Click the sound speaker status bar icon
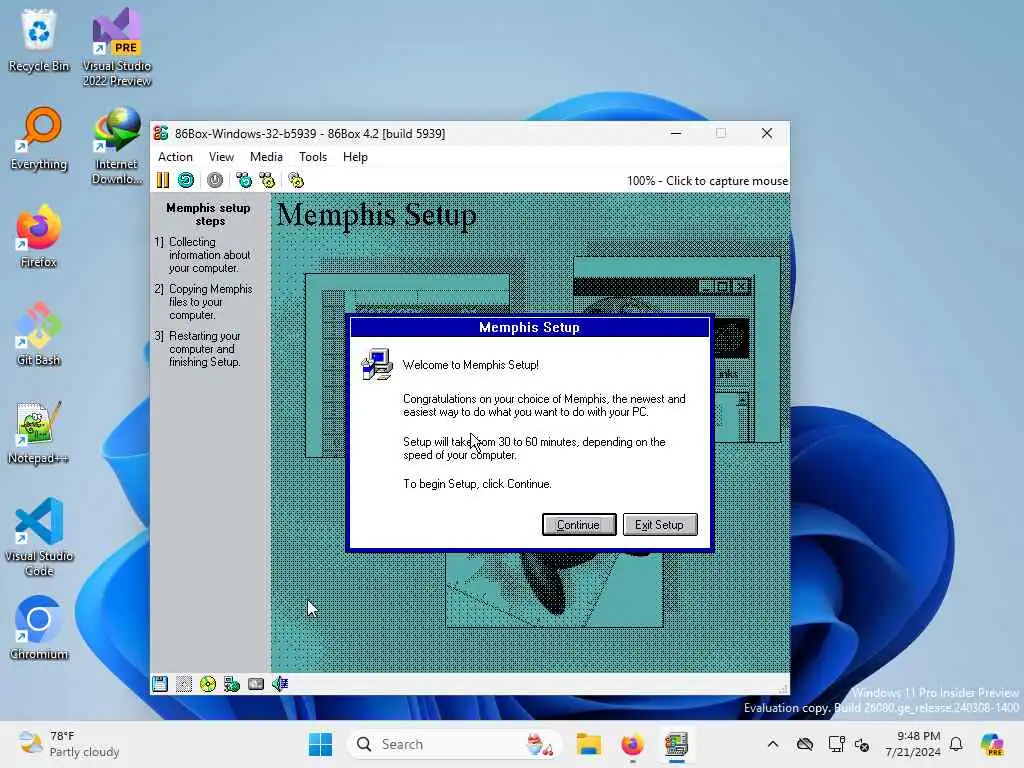 coord(280,684)
